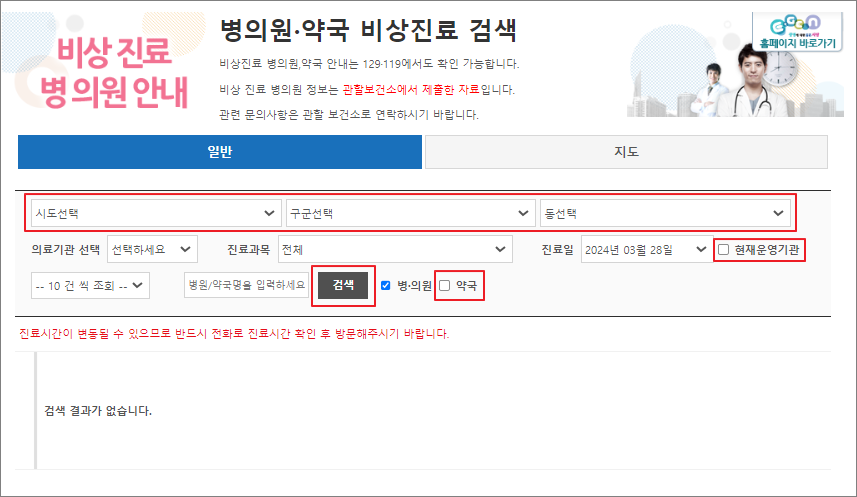
Task: Click the 비상 진료 병의원 안내 banner
Action: (114, 71)
